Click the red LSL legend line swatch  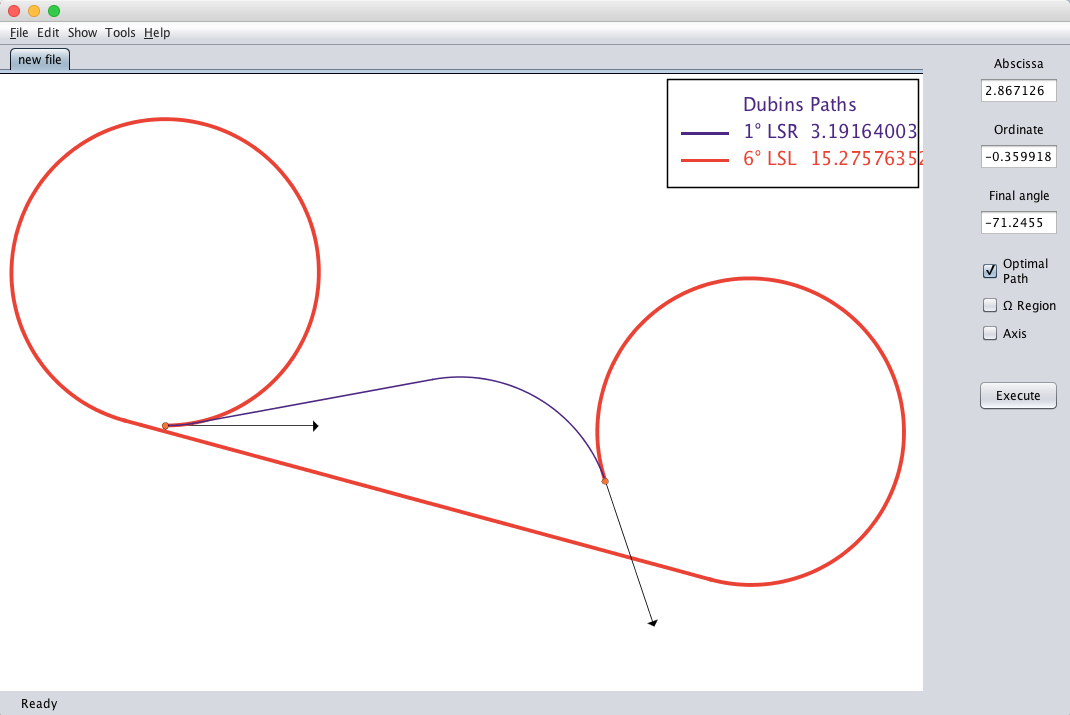[x=704, y=159]
